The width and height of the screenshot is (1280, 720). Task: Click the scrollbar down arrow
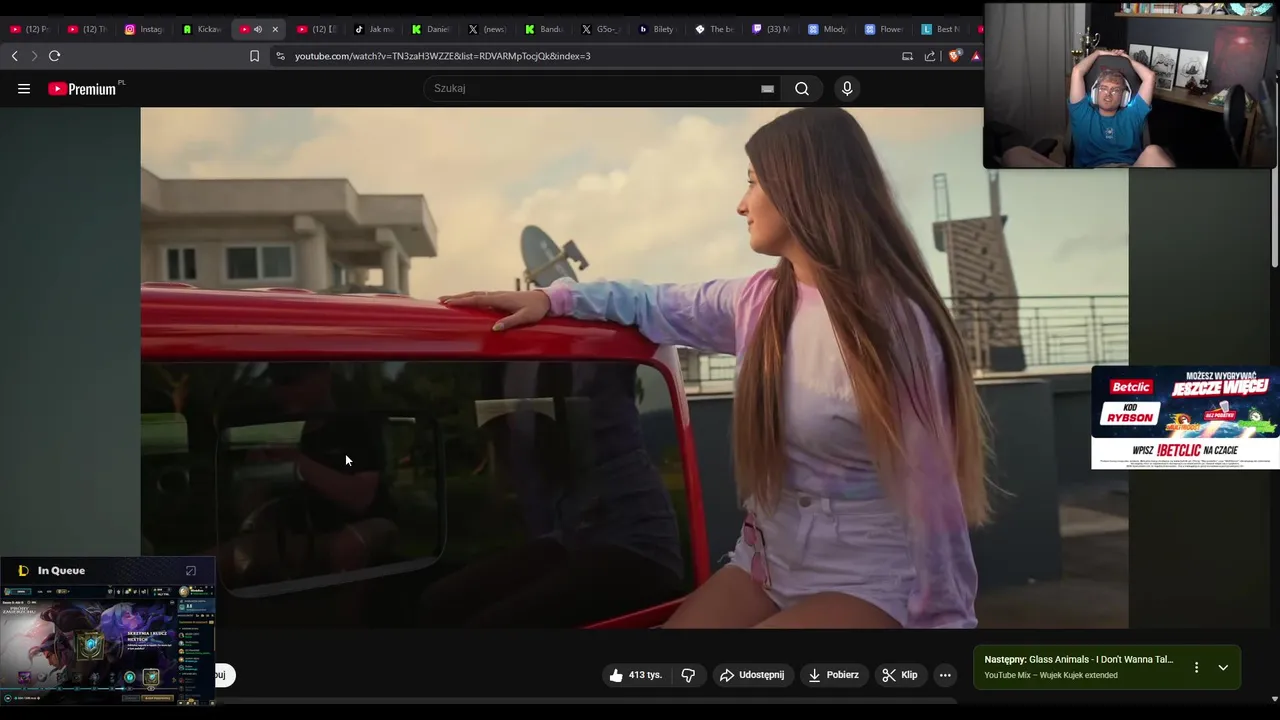pos(1274,699)
